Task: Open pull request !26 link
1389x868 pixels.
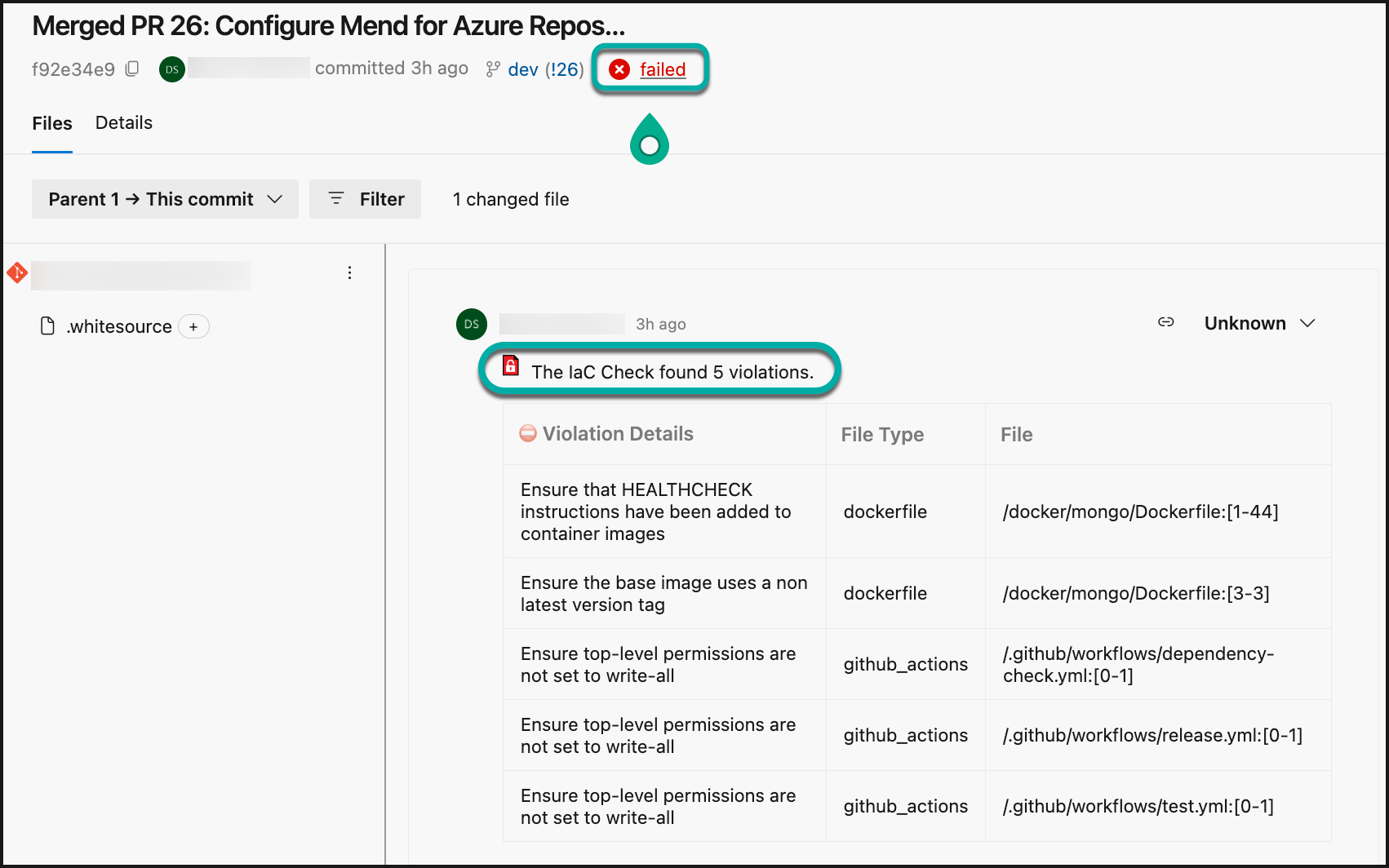Action: click(x=564, y=70)
